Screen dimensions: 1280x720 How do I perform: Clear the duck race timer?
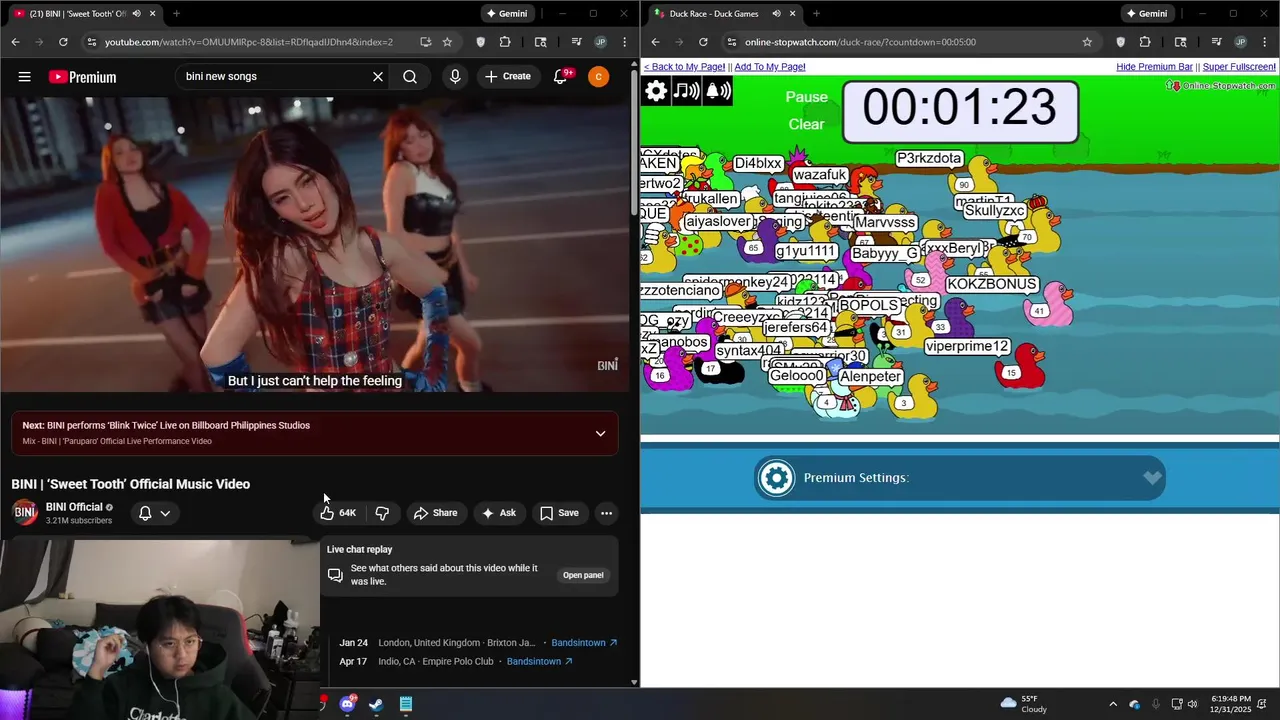pyautogui.click(x=806, y=124)
